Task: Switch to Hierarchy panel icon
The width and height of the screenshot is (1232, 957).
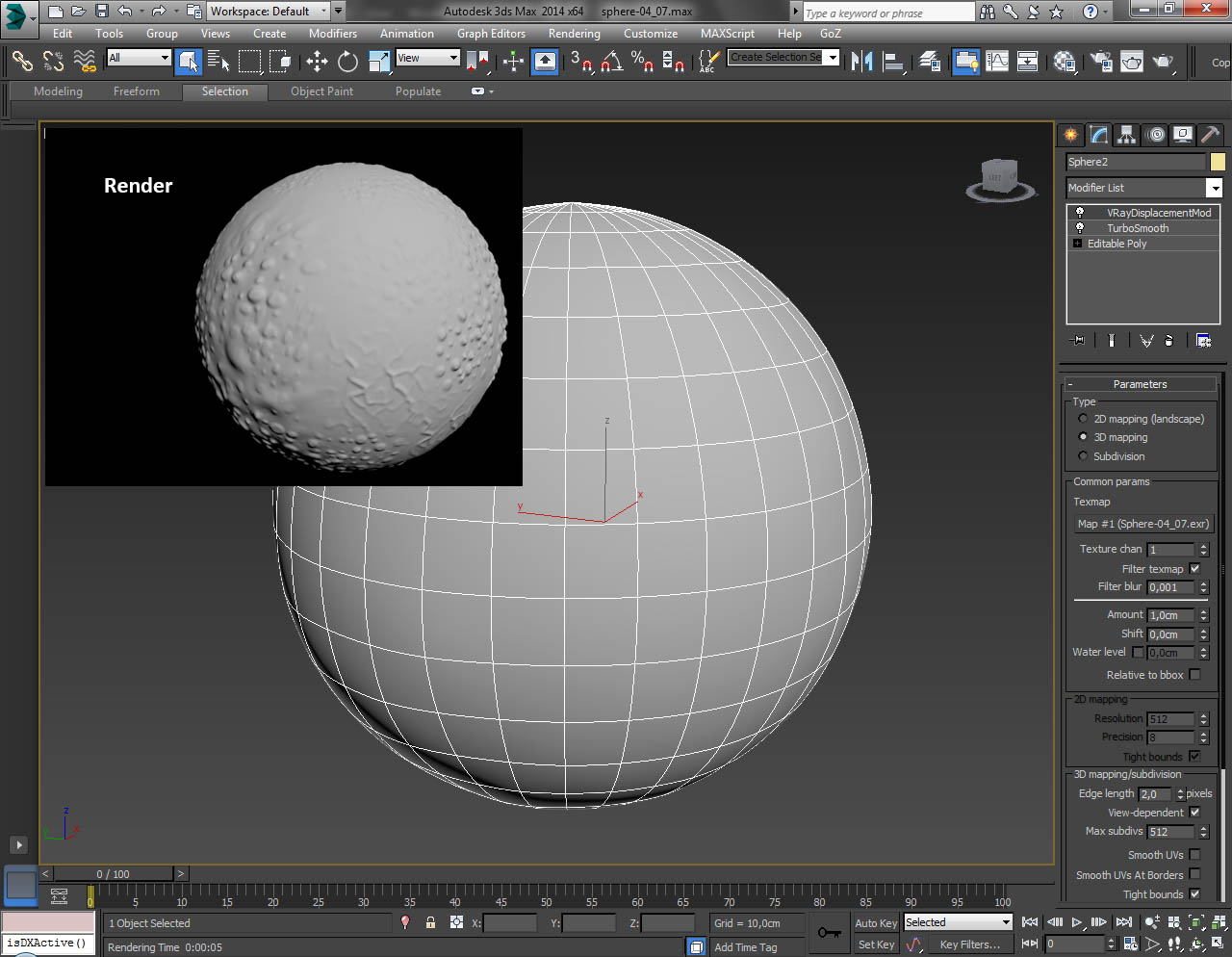Action: [1127, 135]
